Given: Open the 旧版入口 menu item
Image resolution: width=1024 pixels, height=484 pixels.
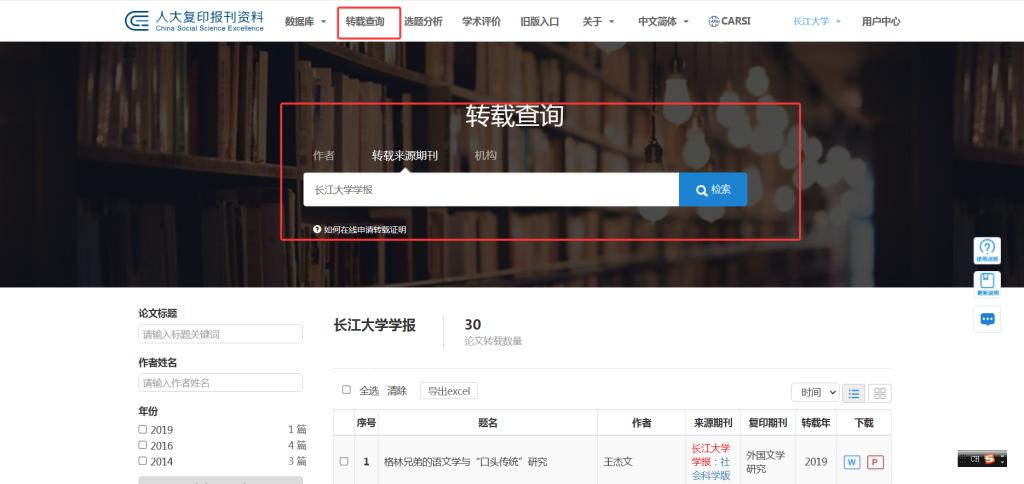Looking at the screenshot, I should click(539, 22).
